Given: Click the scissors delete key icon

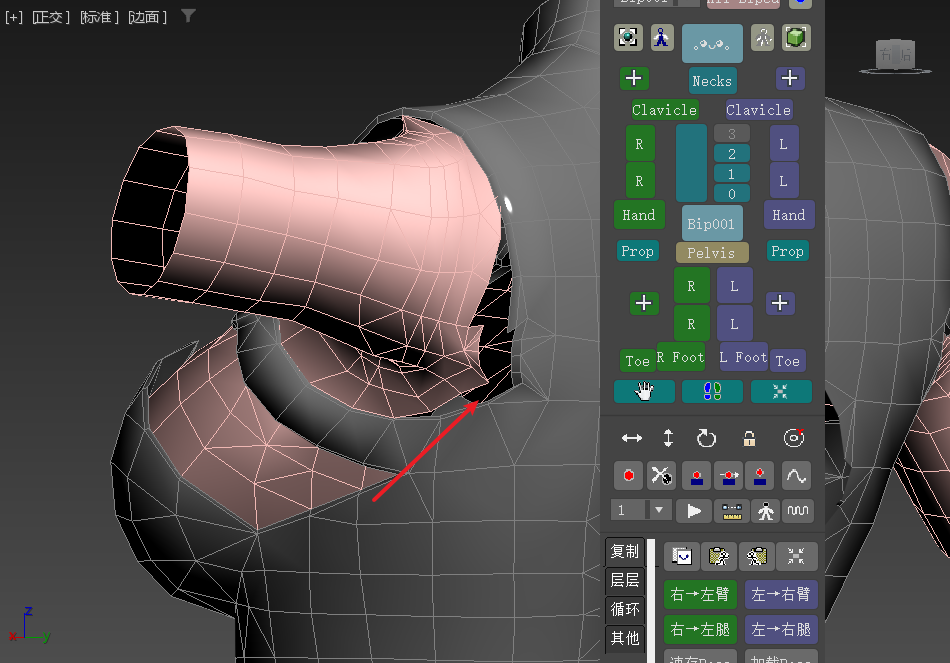Looking at the screenshot, I should [x=661, y=476].
